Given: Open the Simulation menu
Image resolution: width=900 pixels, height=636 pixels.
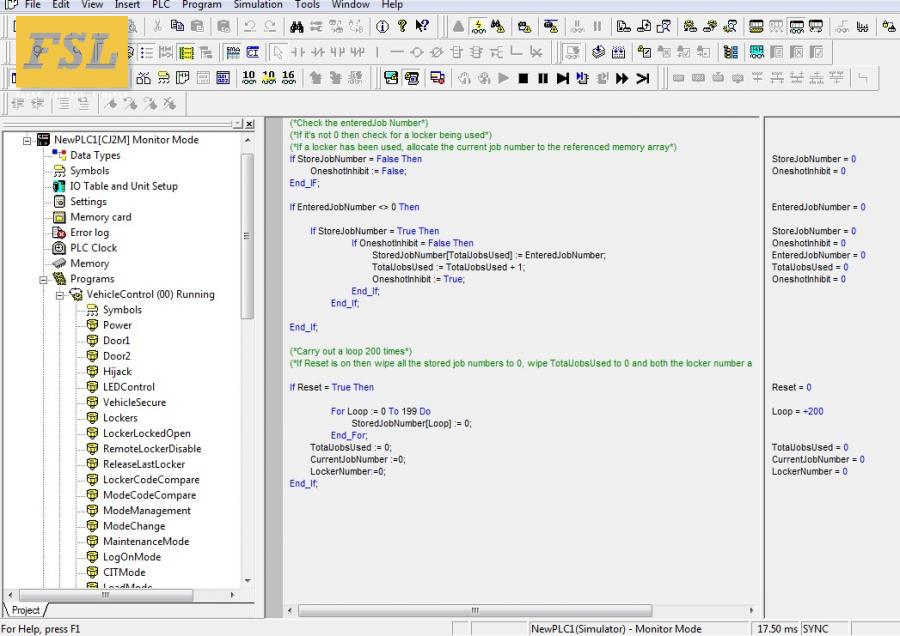Looking at the screenshot, I should pyautogui.click(x=257, y=5).
